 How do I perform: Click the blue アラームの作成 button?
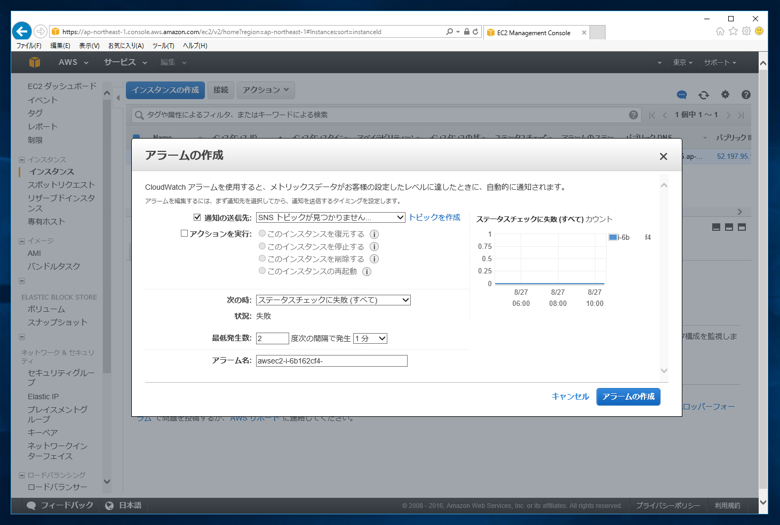tap(628, 397)
